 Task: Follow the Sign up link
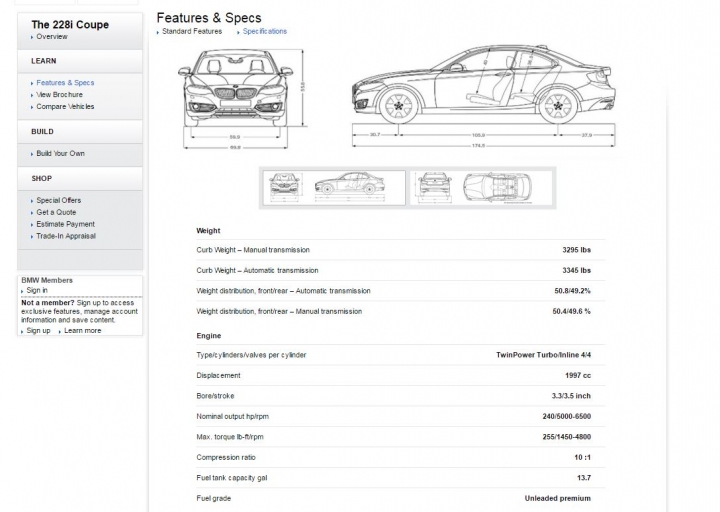[38, 331]
